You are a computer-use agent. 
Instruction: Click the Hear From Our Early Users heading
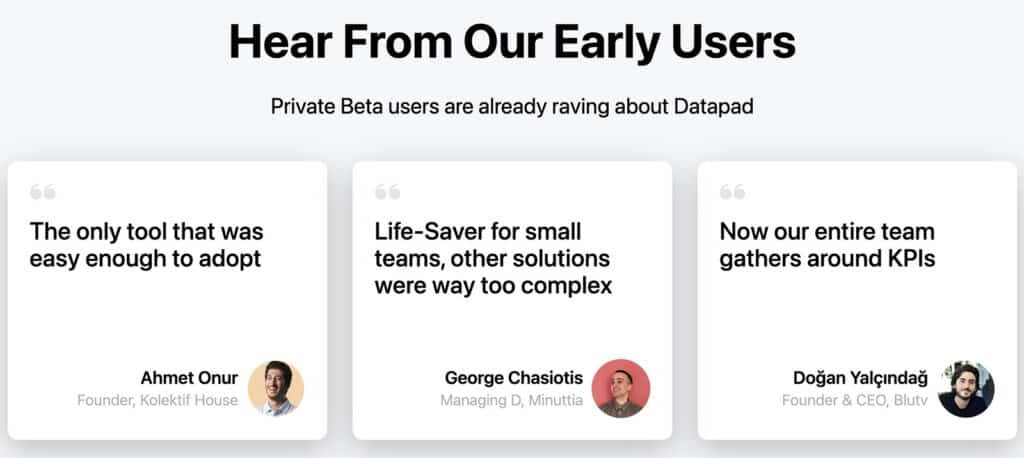click(512, 41)
